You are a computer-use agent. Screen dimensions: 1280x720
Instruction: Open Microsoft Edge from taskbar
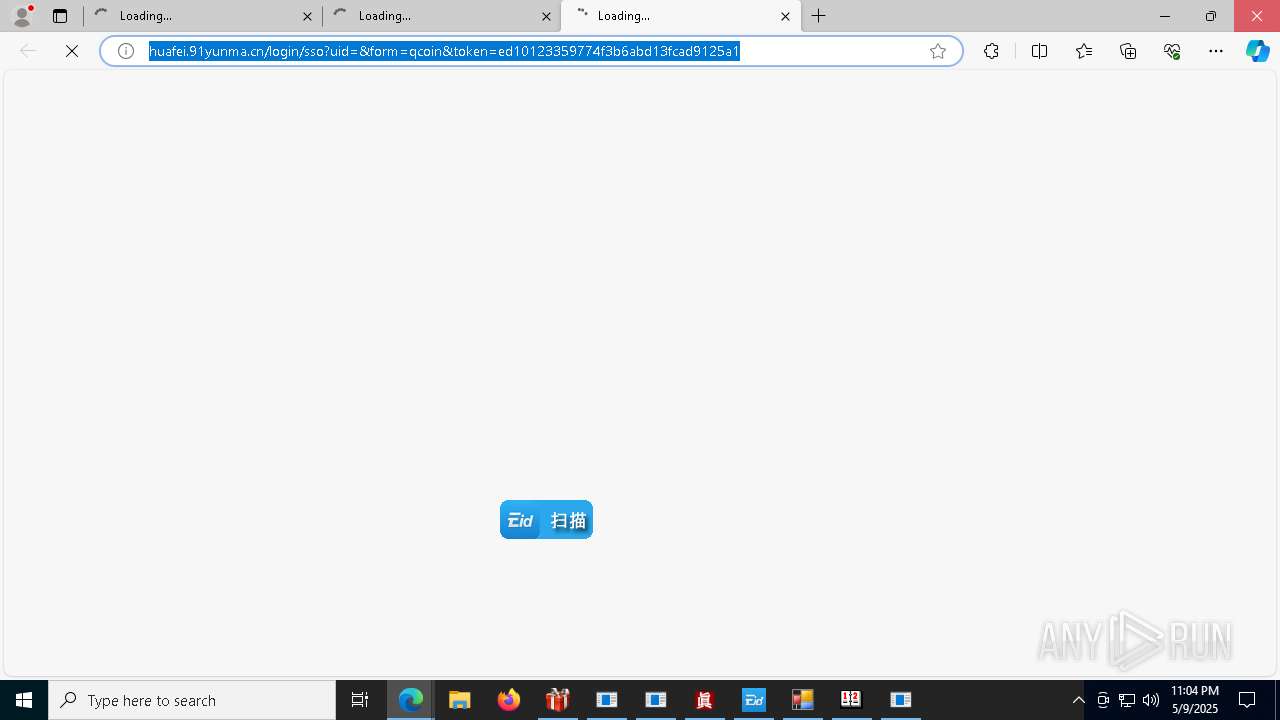(411, 700)
